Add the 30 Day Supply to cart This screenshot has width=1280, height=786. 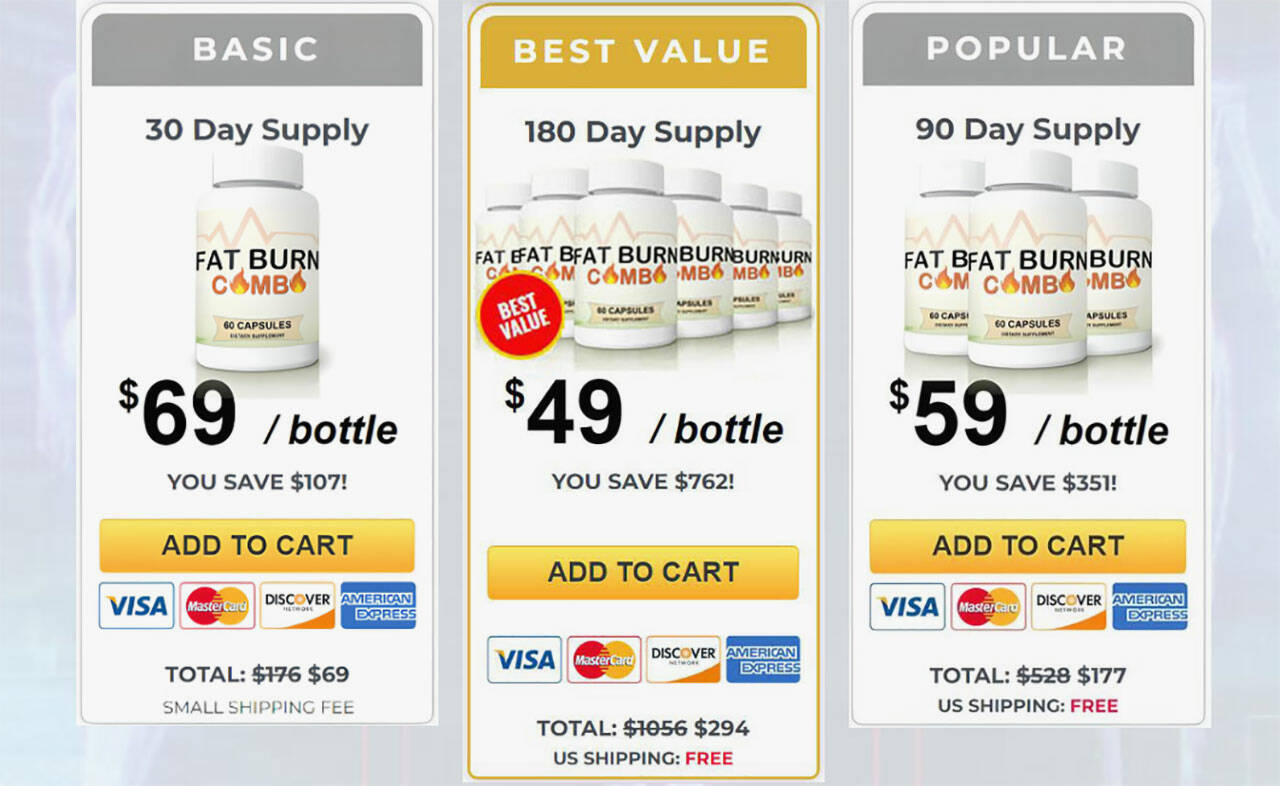click(257, 545)
